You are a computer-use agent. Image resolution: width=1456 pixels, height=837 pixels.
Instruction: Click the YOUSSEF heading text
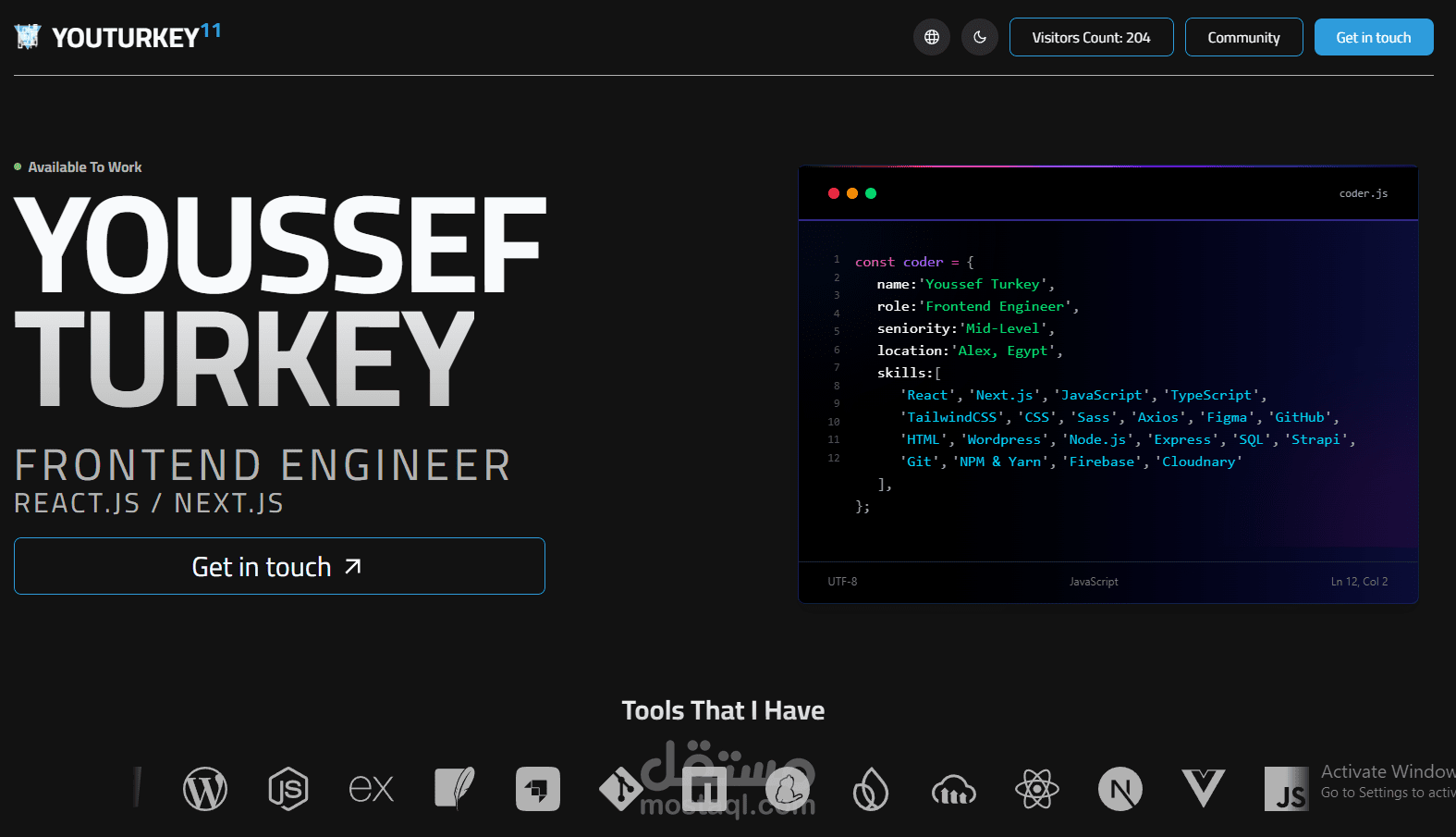click(280, 245)
